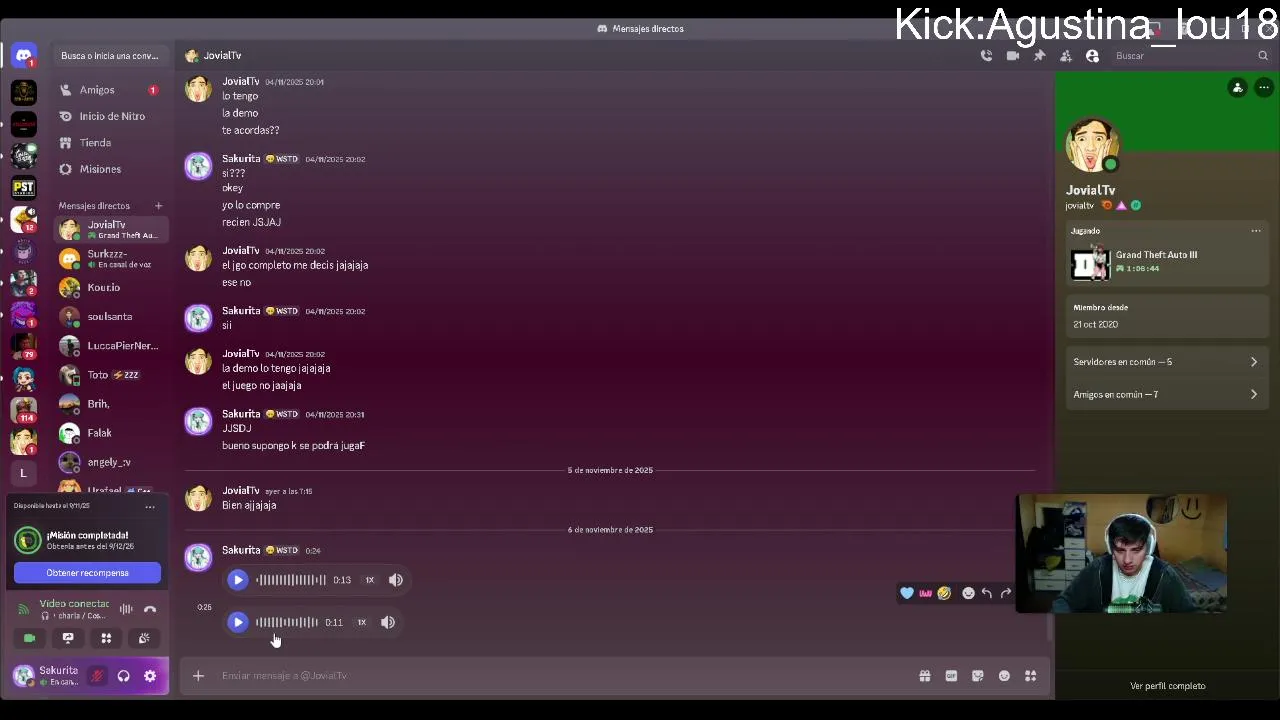Toggle headphones deafen
The width and height of the screenshot is (1280, 720).
(123, 676)
